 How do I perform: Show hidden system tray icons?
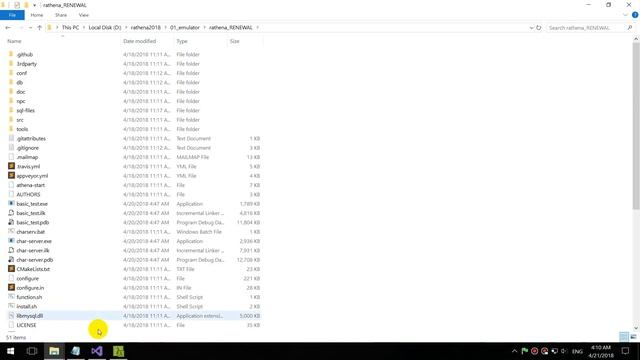(514, 351)
